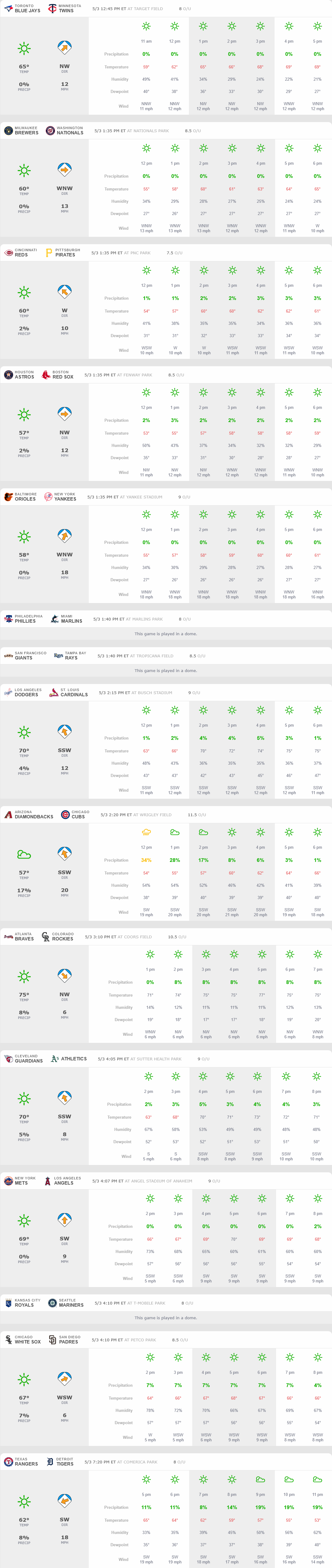The width and height of the screenshot is (332, 1568).
Task: Click the wind direction icon for Mets-Angels
Action: pyautogui.click(x=64, y=1219)
